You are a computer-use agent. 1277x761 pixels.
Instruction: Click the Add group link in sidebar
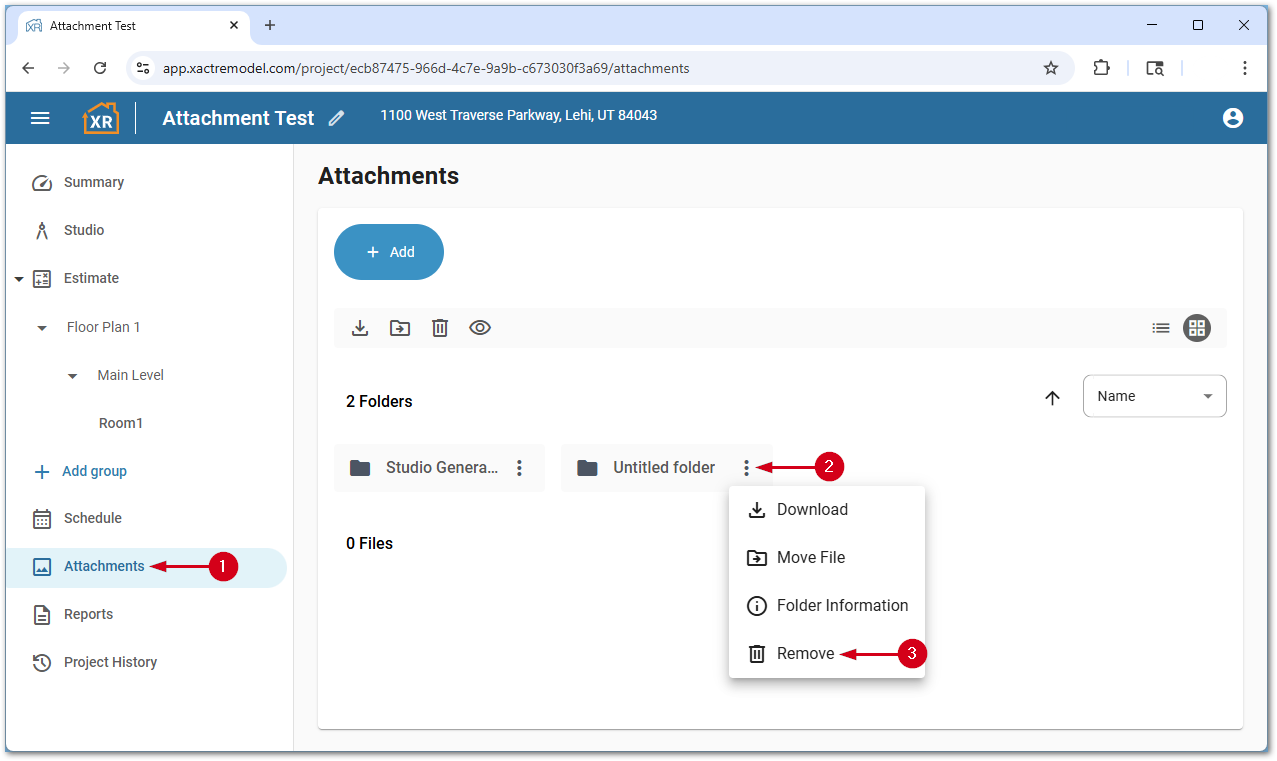point(94,471)
